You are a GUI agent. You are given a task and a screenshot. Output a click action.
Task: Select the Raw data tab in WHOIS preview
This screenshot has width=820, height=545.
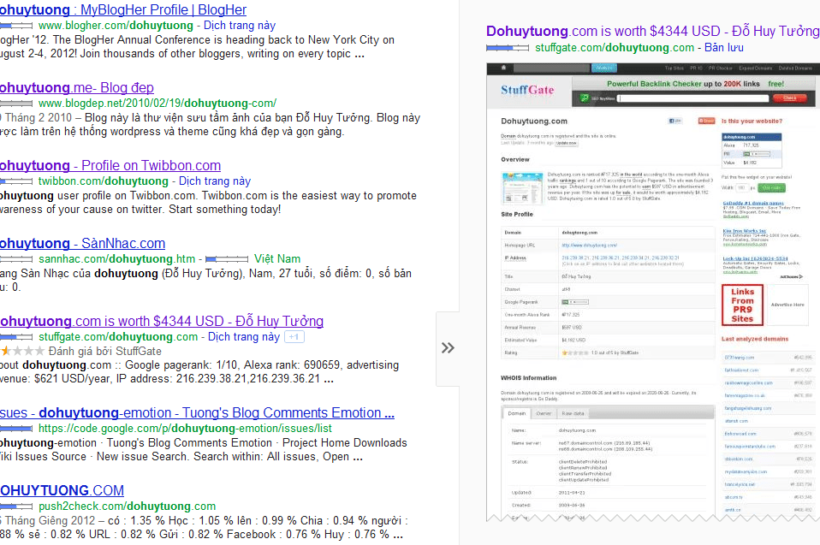pyautogui.click(x=573, y=414)
